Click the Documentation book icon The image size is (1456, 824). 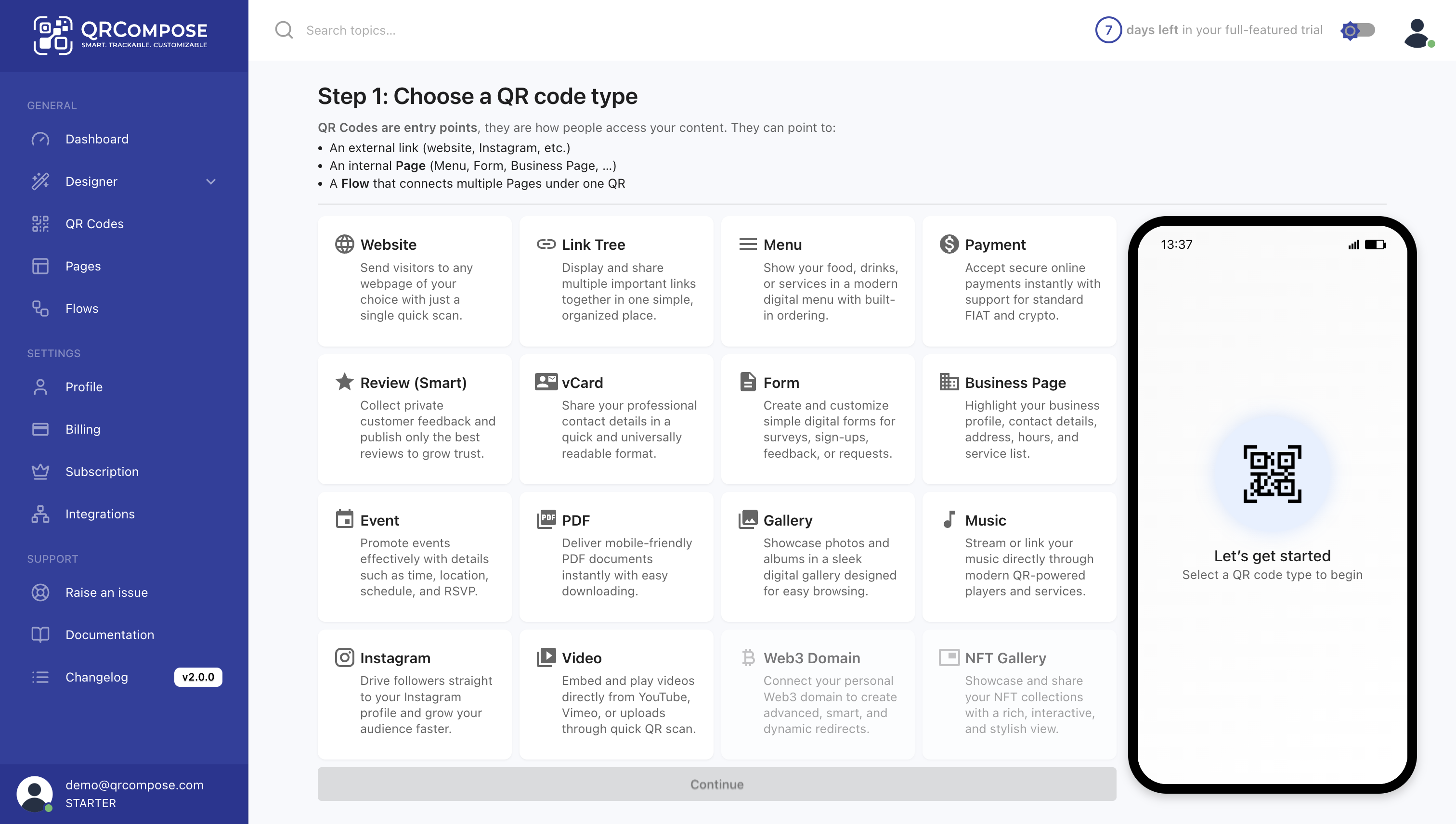point(40,634)
